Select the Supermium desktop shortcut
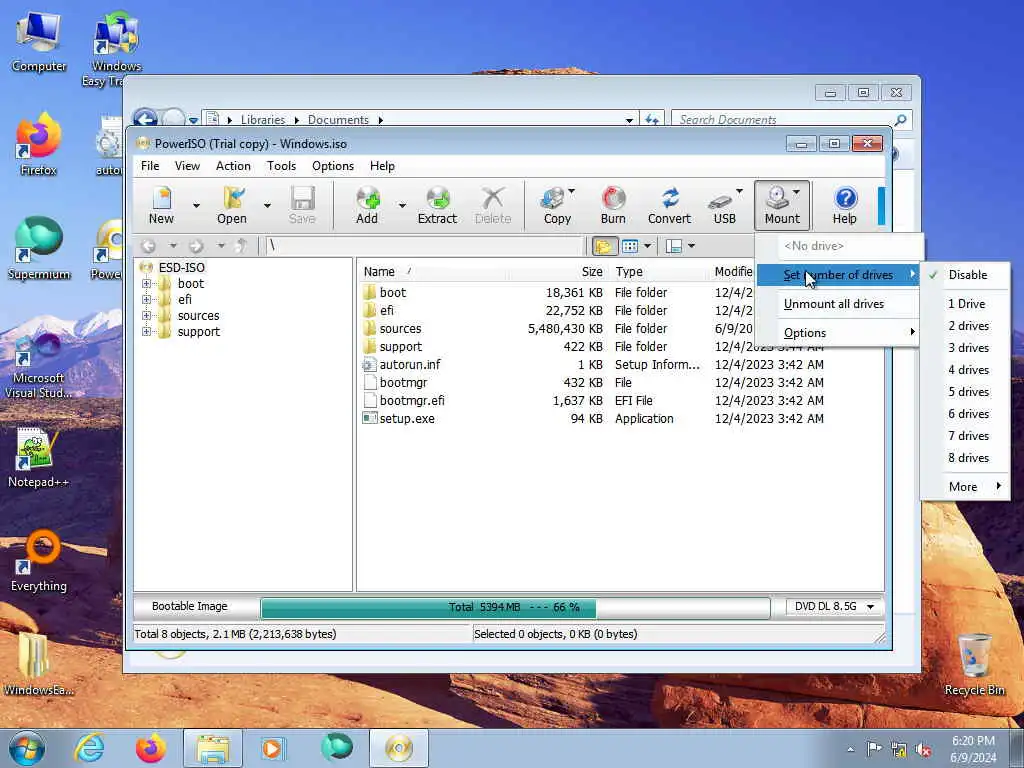 coord(39,248)
